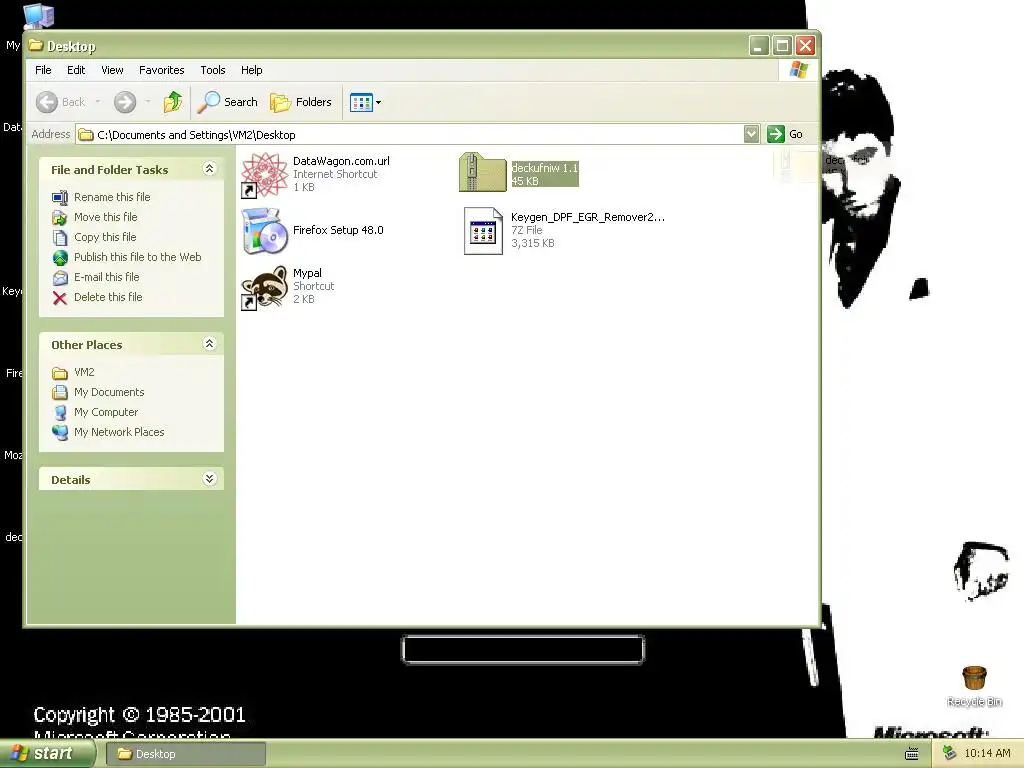Go to My Network Places
The width and height of the screenshot is (1024, 768).
point(119,432)
